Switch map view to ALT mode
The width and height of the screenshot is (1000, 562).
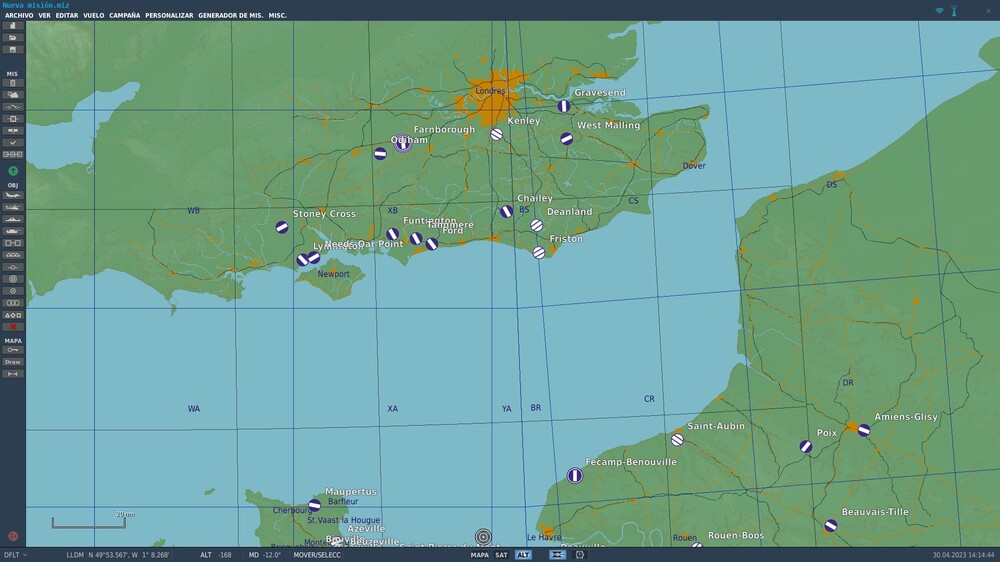click(x=523, y=554)
